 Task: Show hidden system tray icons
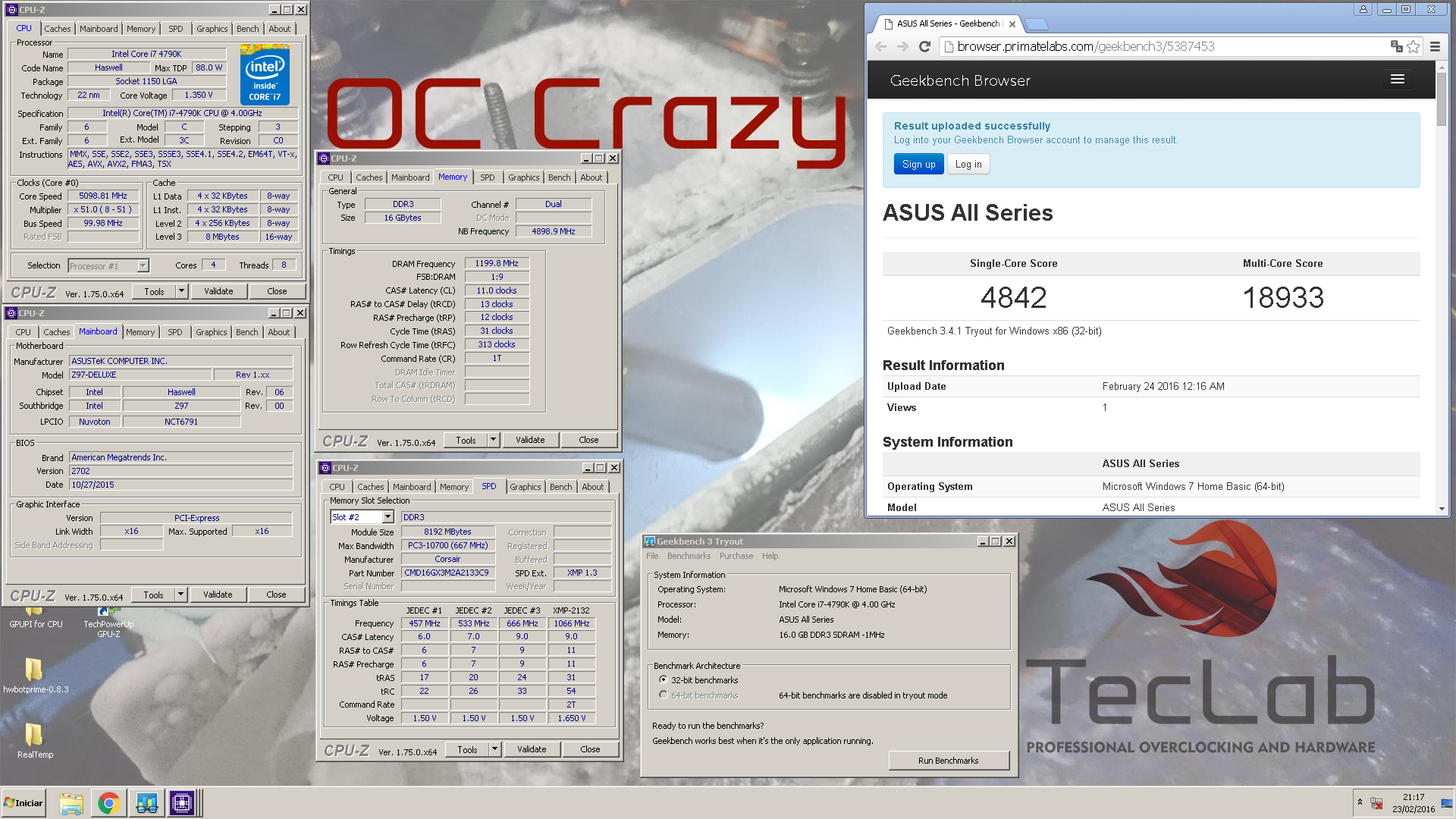(x=1360, y=802)
